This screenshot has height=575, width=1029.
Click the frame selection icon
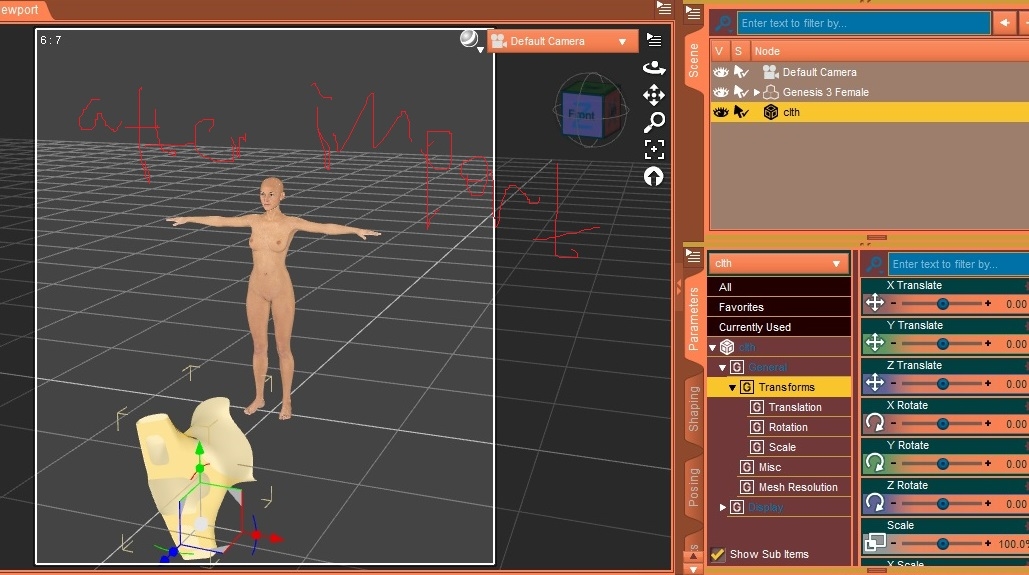(x=654, y=150)
